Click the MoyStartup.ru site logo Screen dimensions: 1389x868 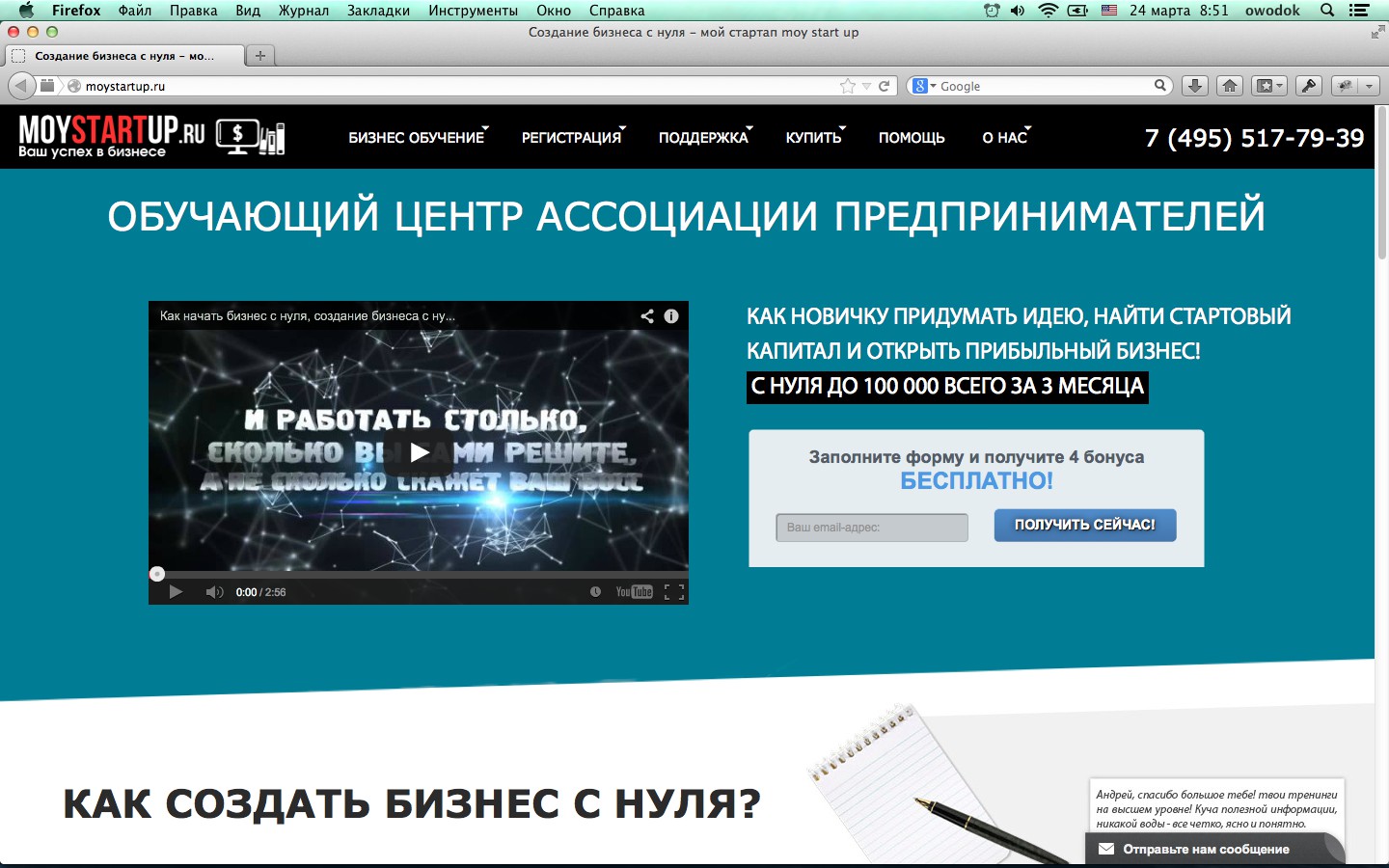tap(151, 136)
